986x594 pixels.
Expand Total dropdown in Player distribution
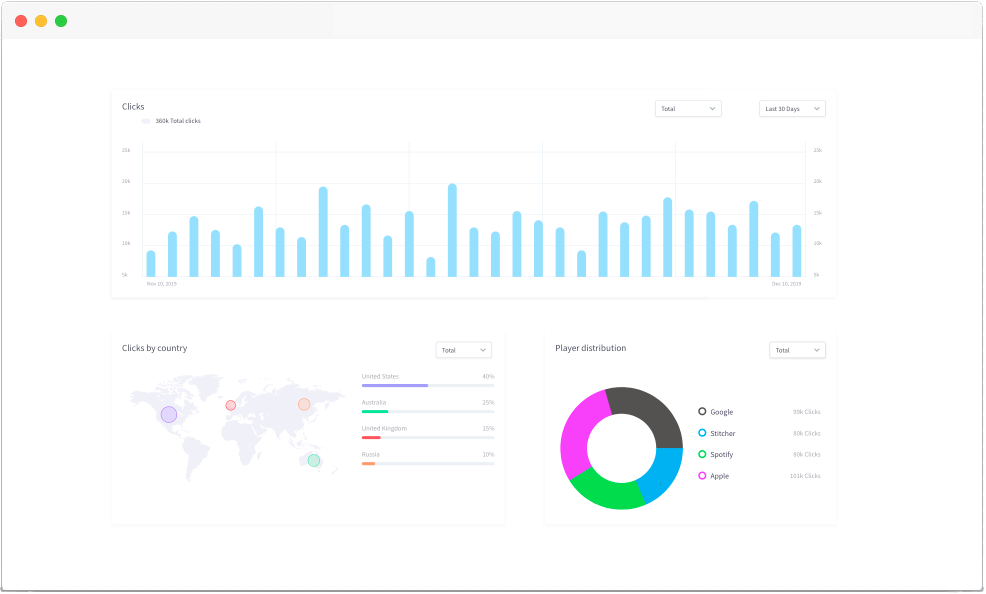[797, 350]
